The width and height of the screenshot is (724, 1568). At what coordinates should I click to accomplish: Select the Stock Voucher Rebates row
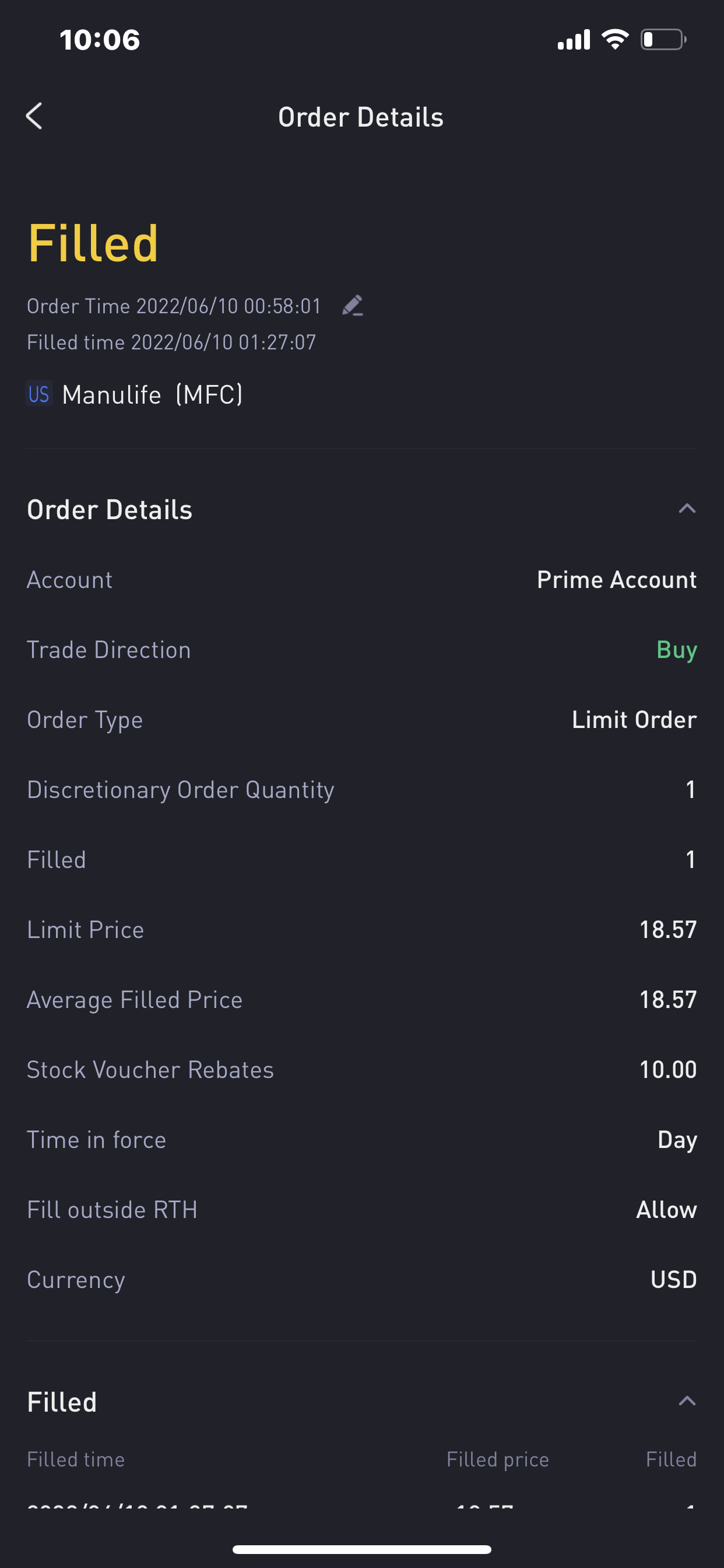tap(361, 1069)
